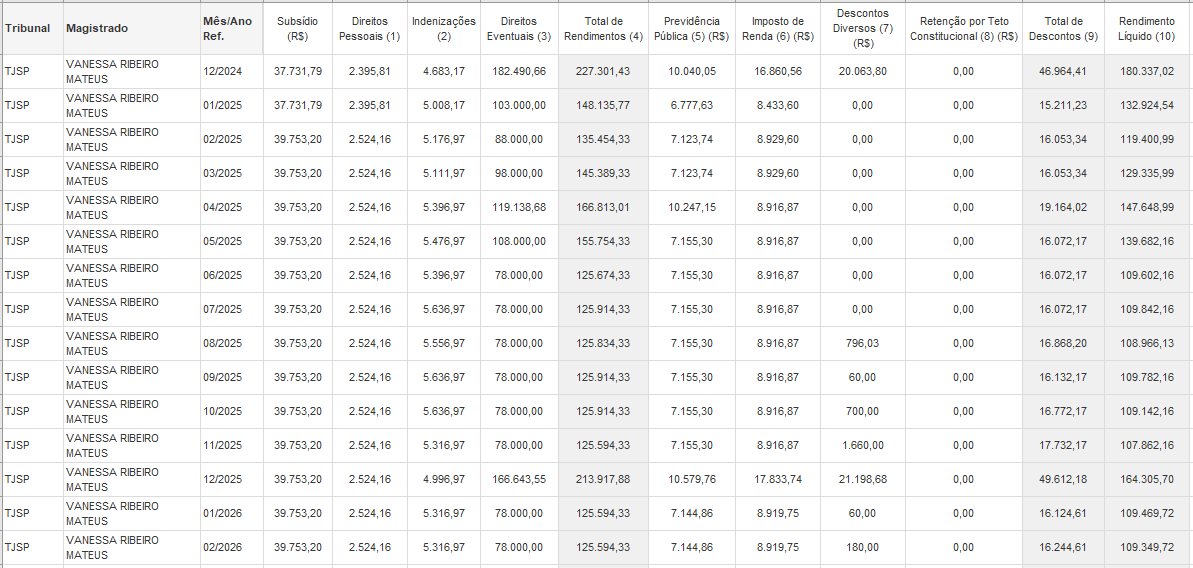Viewport: 1193px width, 568px height.
Task: Select the 166.643,55 direitos eventuais cell
Action: pos(519,479)
